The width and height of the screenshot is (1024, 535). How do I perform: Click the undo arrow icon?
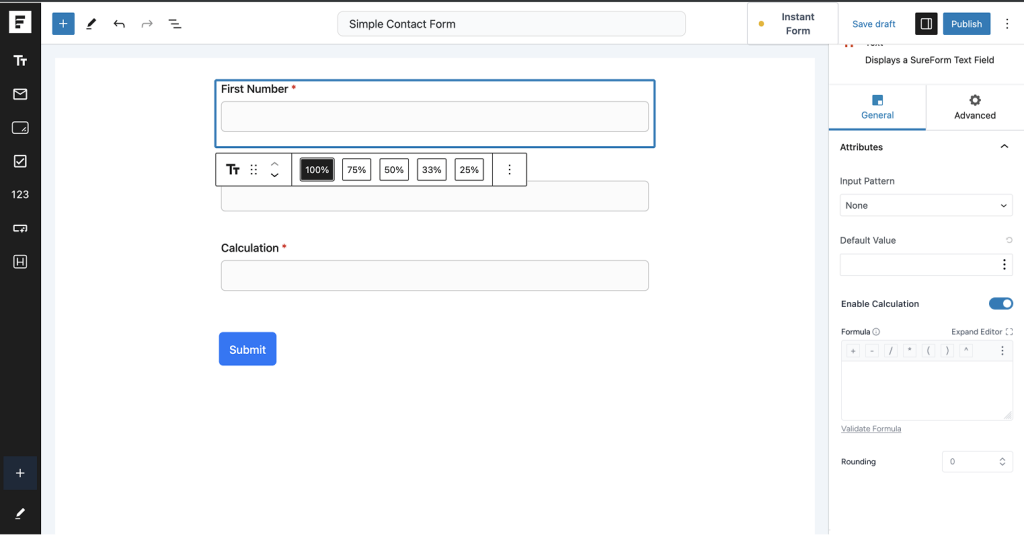point(119,24)
